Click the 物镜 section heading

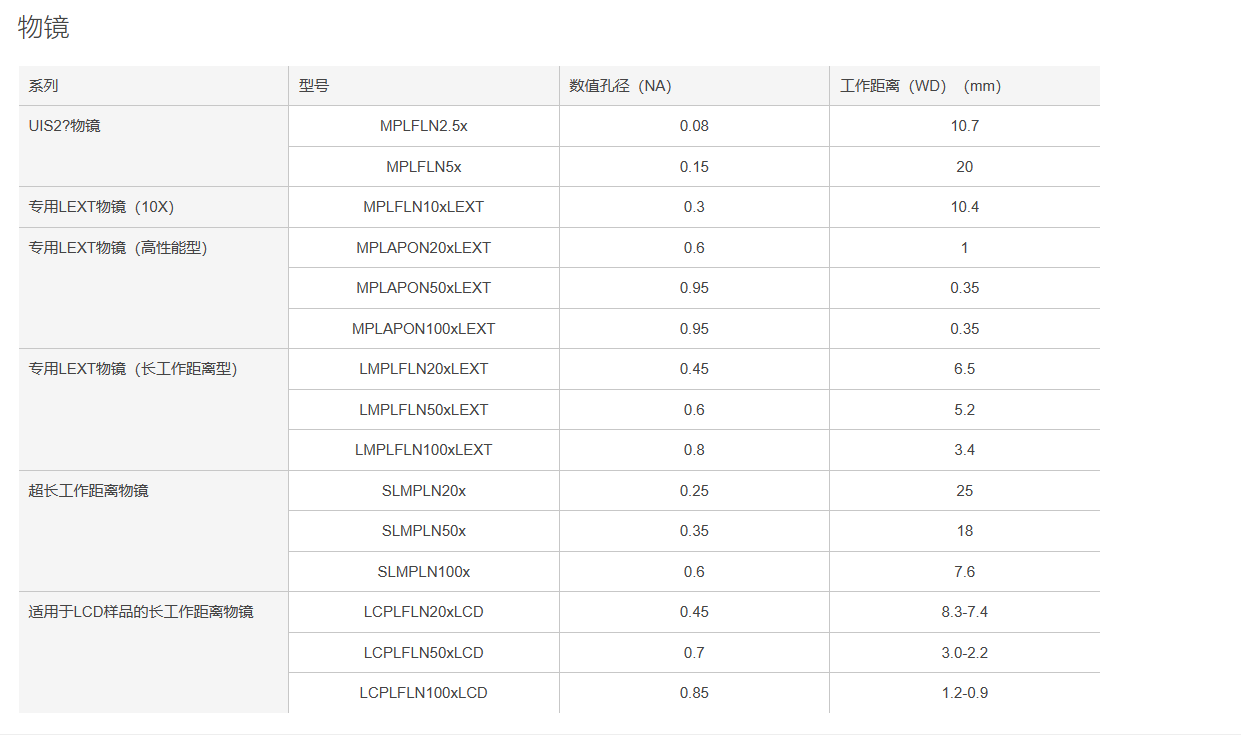coord(44,28)
